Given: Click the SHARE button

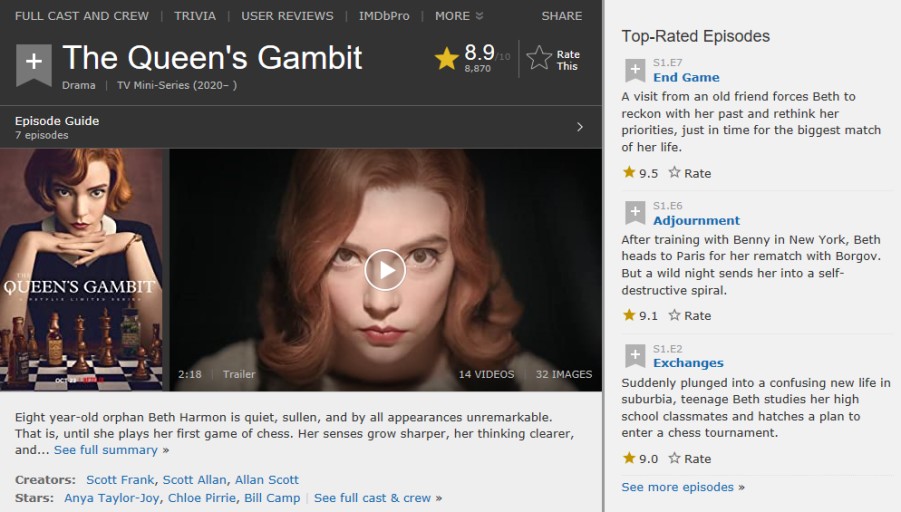Looking at the screenshot, I should coord(561,16).
